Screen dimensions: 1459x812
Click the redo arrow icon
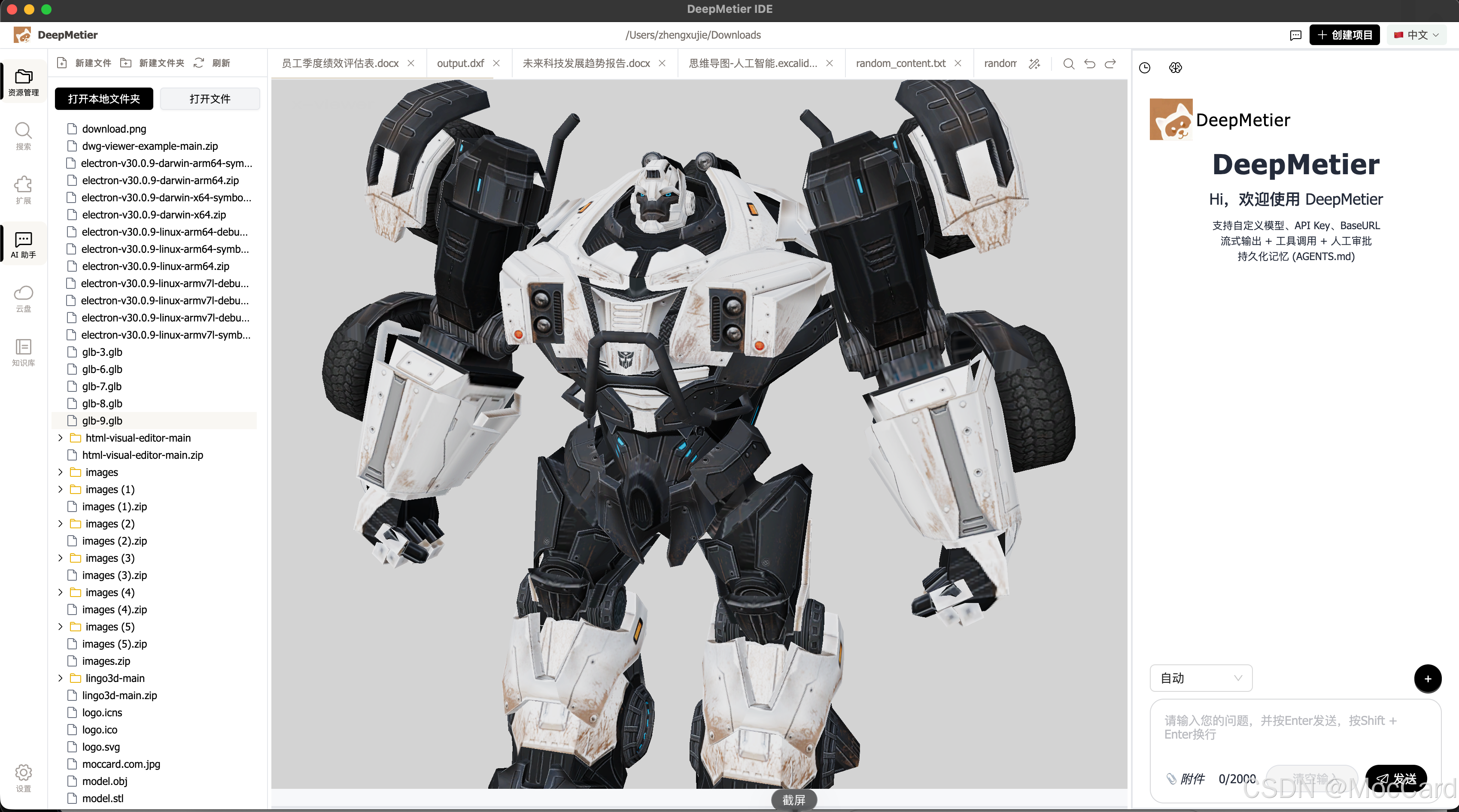click(x=1111, y=64)
